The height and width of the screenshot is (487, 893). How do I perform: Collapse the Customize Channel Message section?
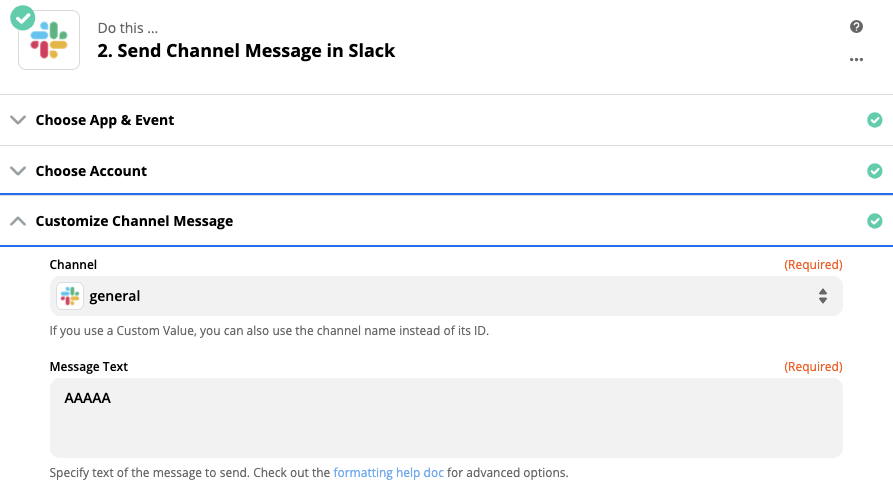(x=17, y=221)
